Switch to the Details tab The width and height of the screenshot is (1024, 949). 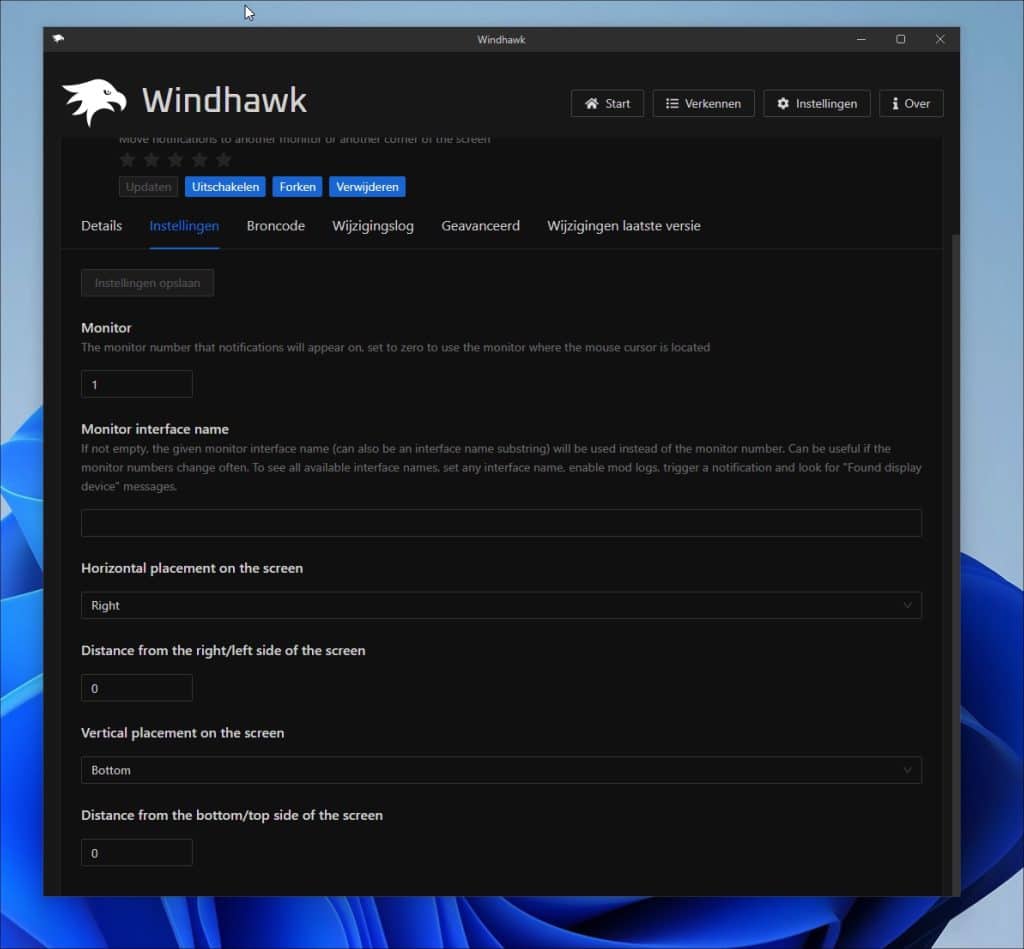tap(101, 226)
